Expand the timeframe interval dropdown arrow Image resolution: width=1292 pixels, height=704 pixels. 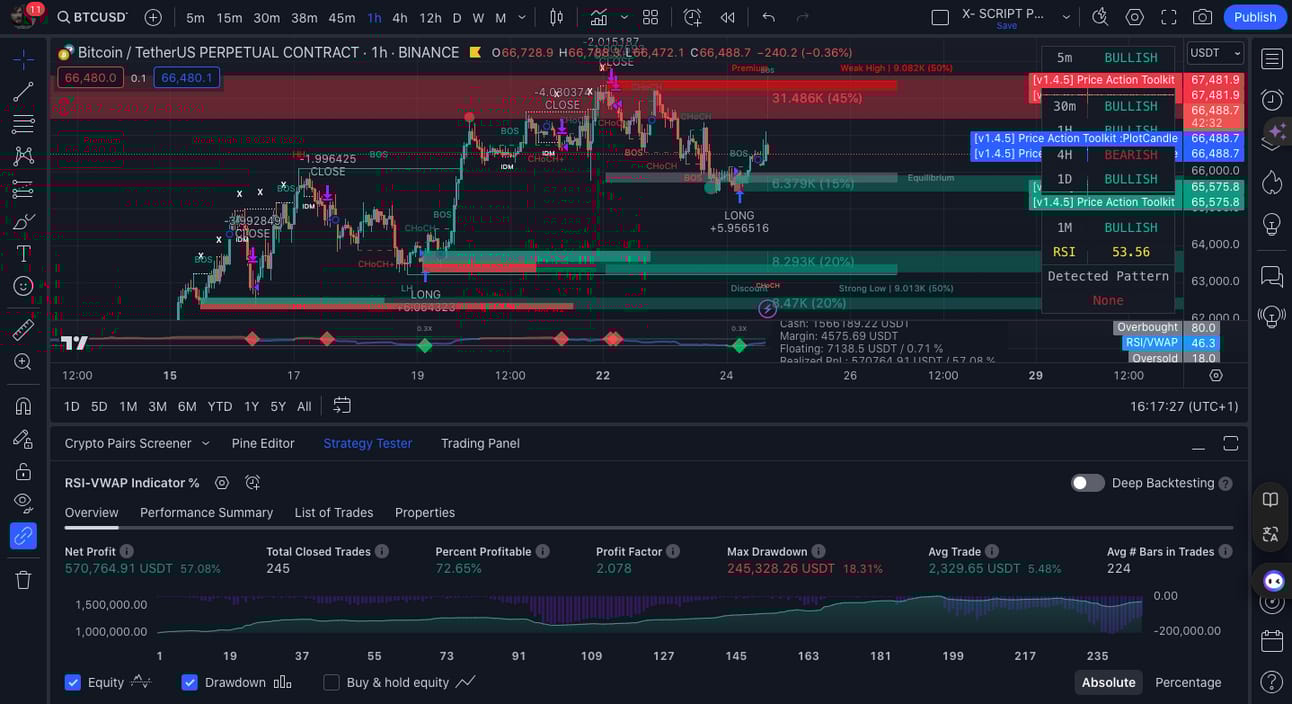(x=522, y=17)
